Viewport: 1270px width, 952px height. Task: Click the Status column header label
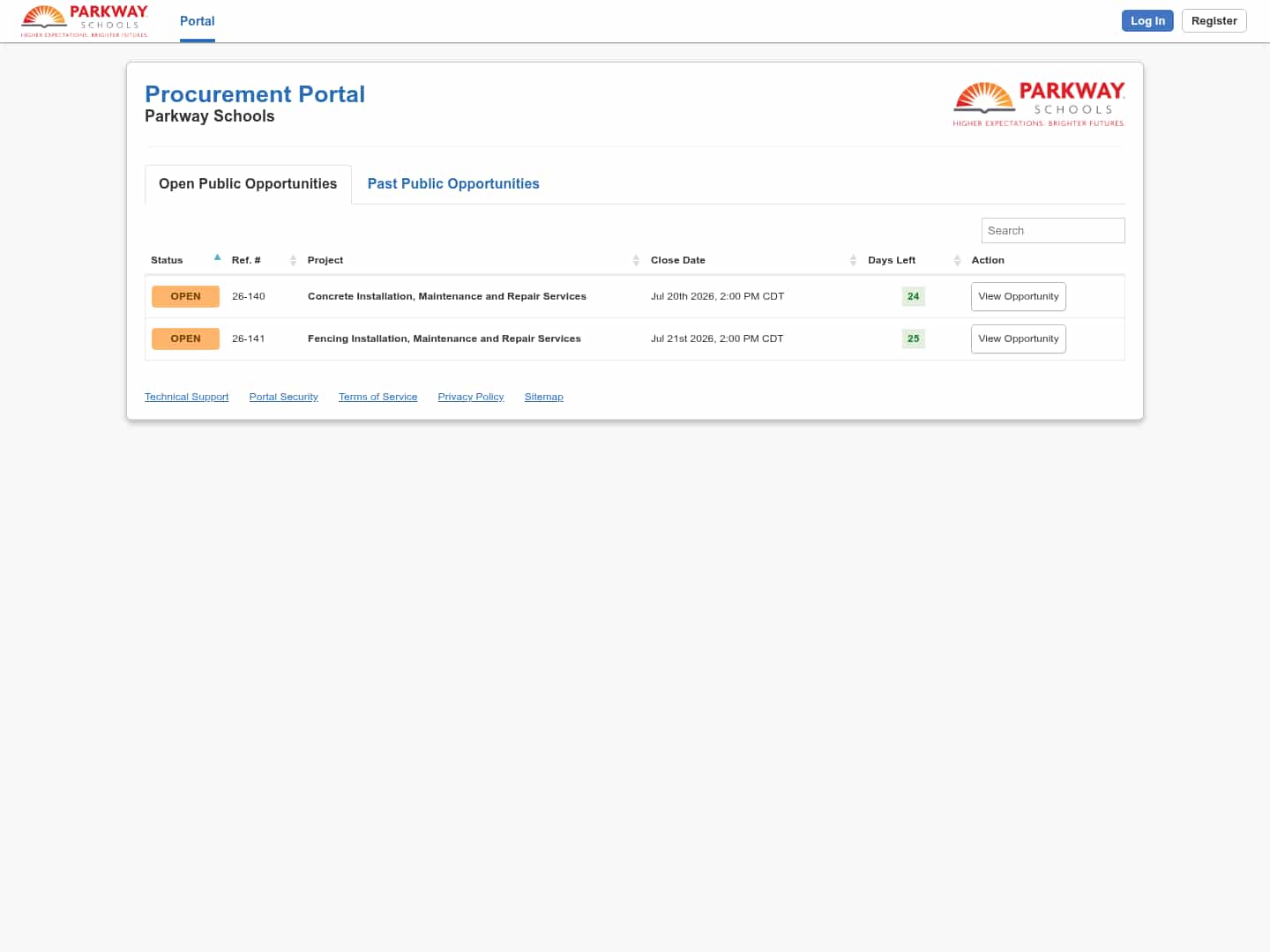[167, 260]
